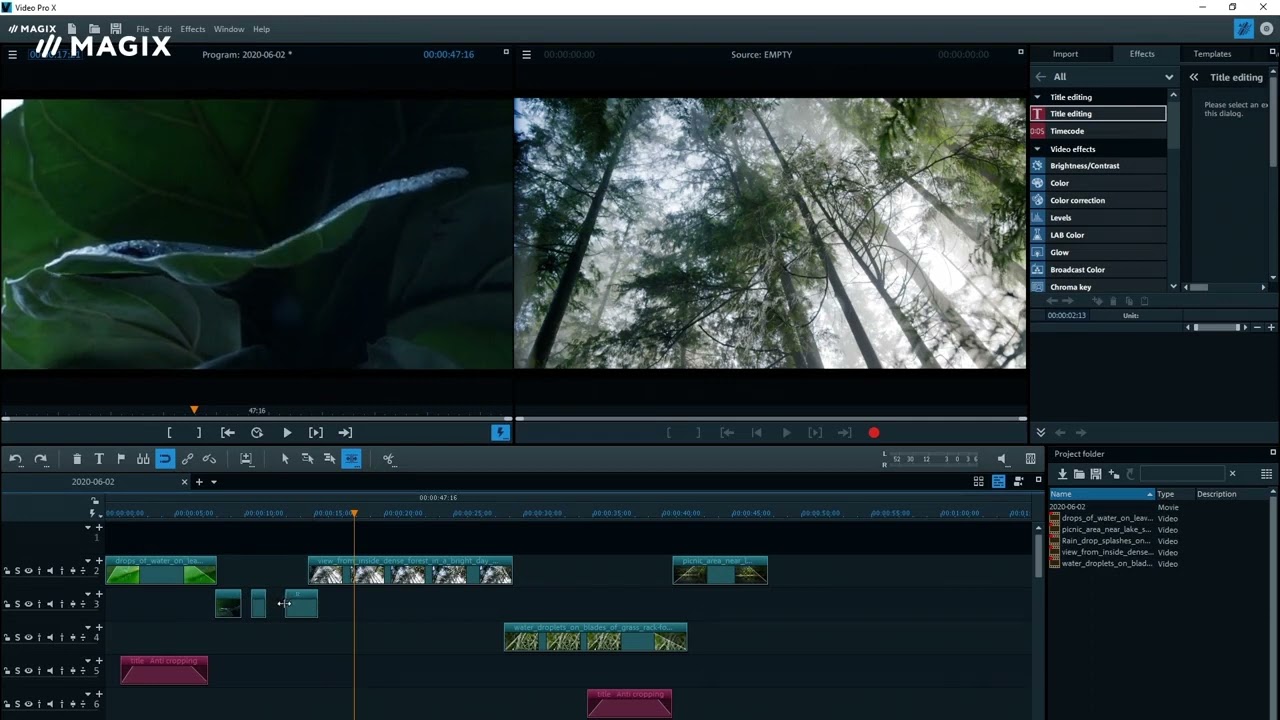1280x720 pixels.
Task: Collapse the Title editing section header
Action: (x=1037, y=97)
